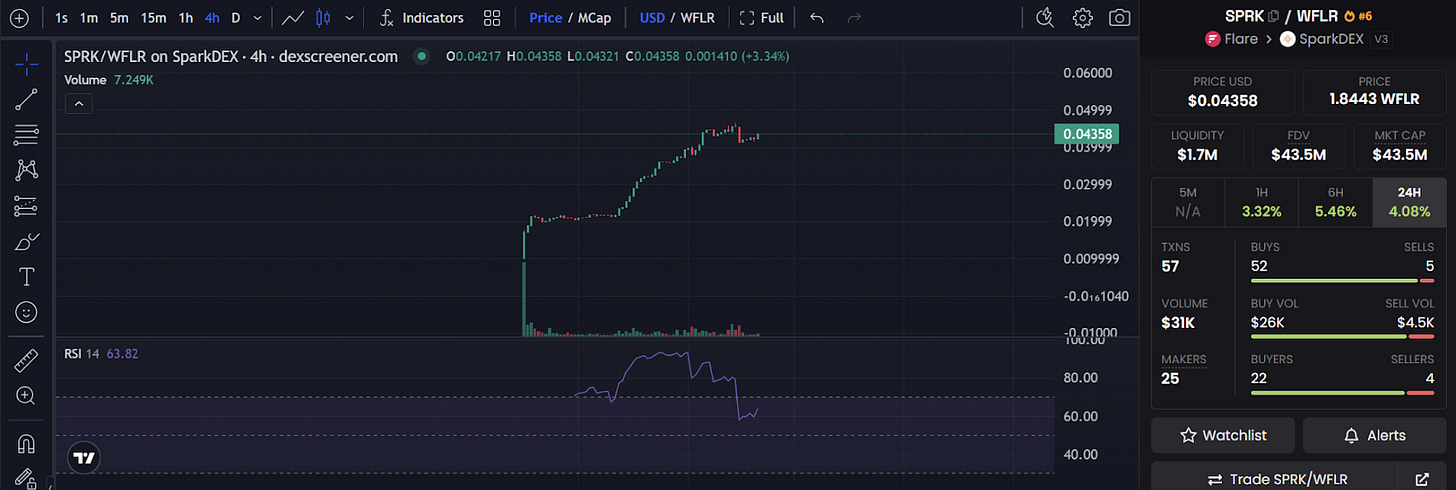Take a chart snapshot with the camera
Image resolution: width=1456 pixels, height=490 pixels.
pyautogui.click(x=1120, y=18)
